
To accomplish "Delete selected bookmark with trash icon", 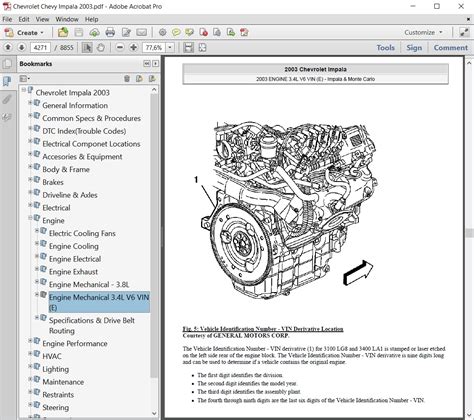I will 127,79.
